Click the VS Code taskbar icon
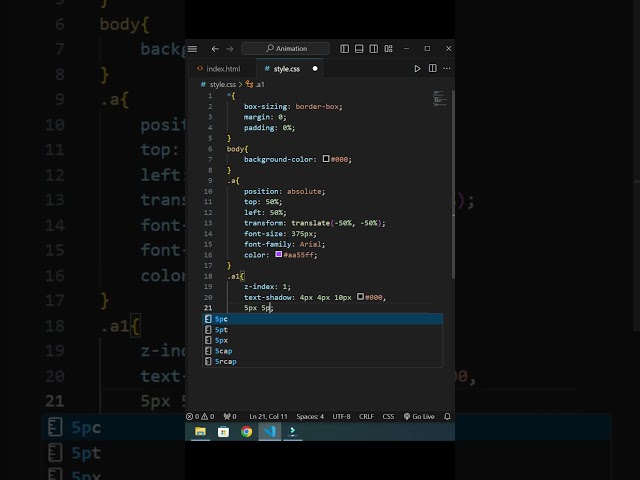The width and height of the screenshot is (640, 480). (270, 431)
